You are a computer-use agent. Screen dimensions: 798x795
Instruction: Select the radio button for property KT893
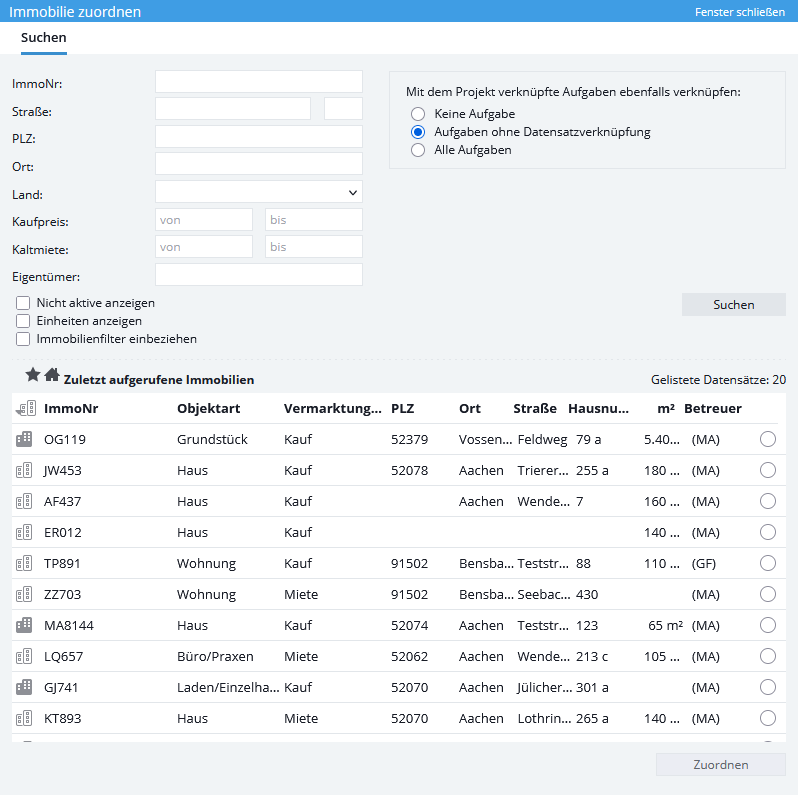point(767,718)
